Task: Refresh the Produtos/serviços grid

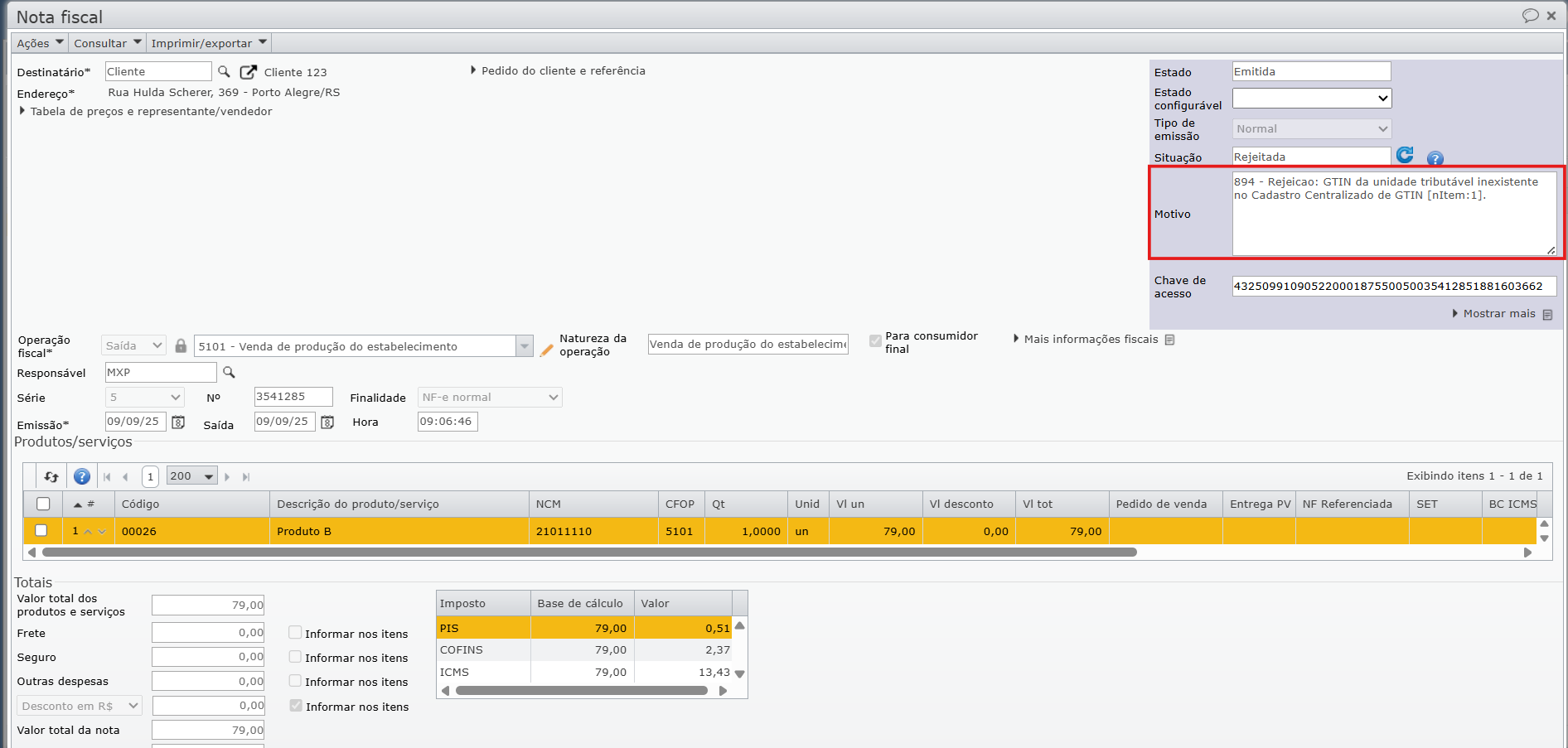Action: (51, 476)
